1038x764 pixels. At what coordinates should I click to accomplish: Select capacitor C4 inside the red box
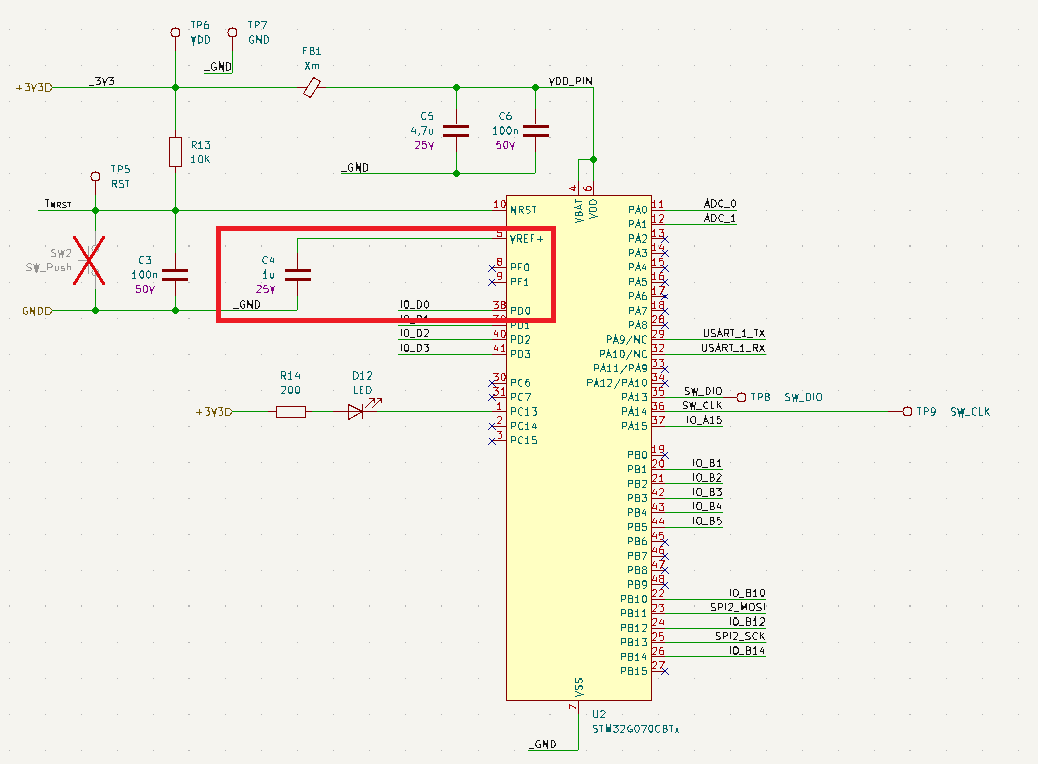coord(297,273)
